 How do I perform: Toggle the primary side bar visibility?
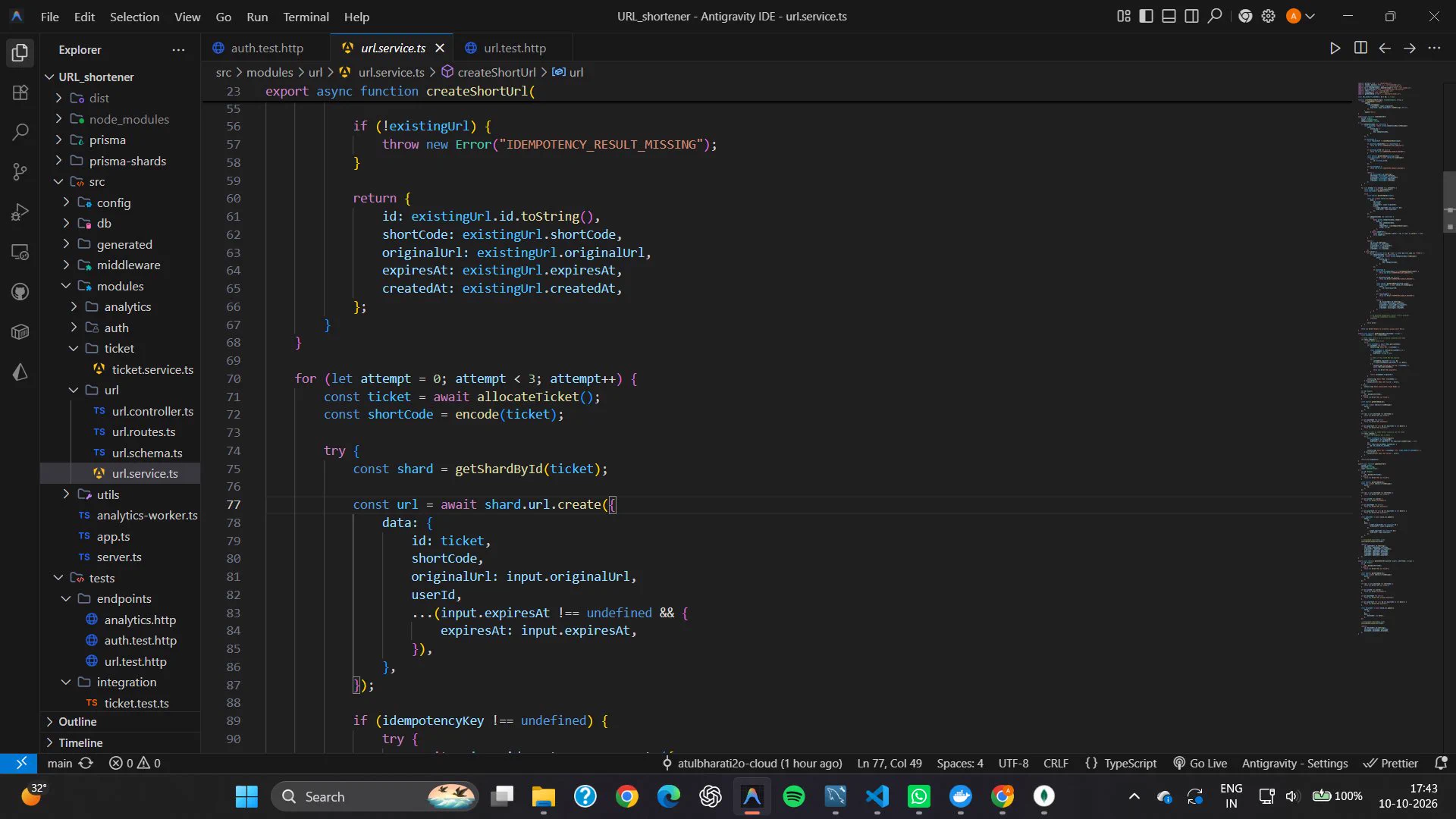pyautogui.click(x=1147, y=16)
